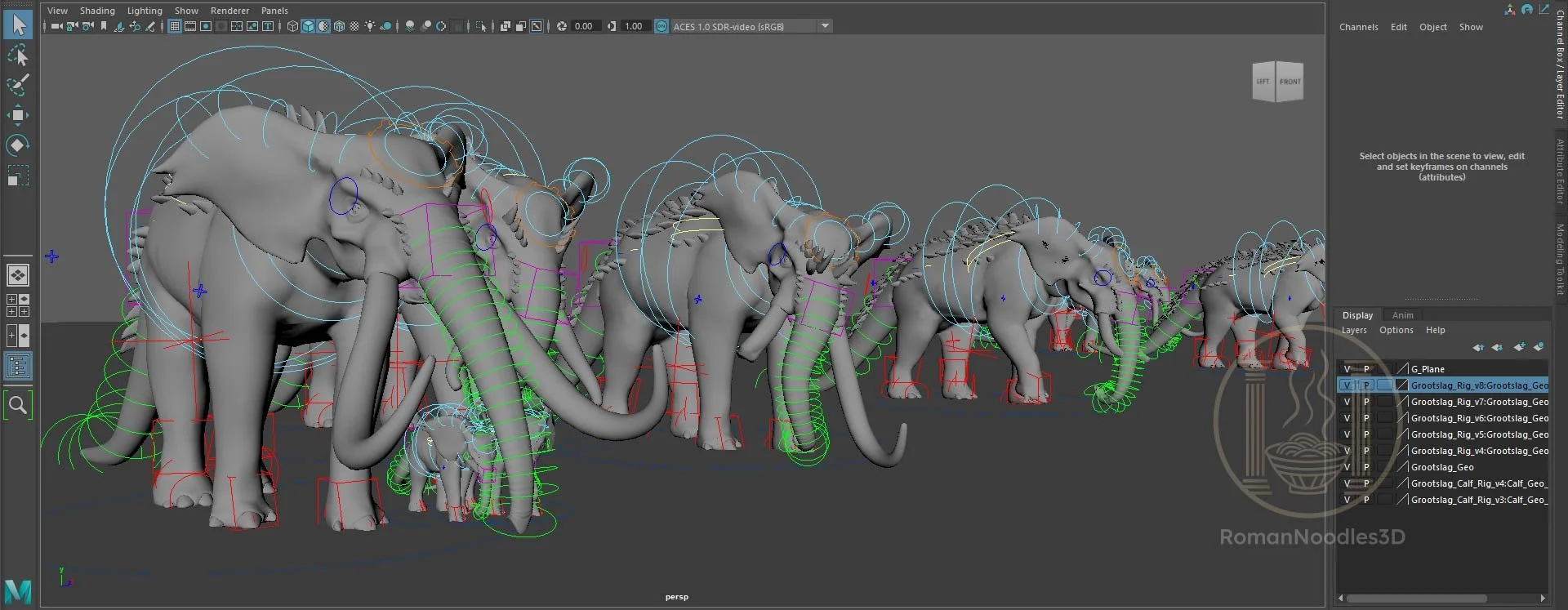Viewport: 1568px width, 610px height.
Task: Open the Channel Box Show menu
Action: tap(1471, 27)
